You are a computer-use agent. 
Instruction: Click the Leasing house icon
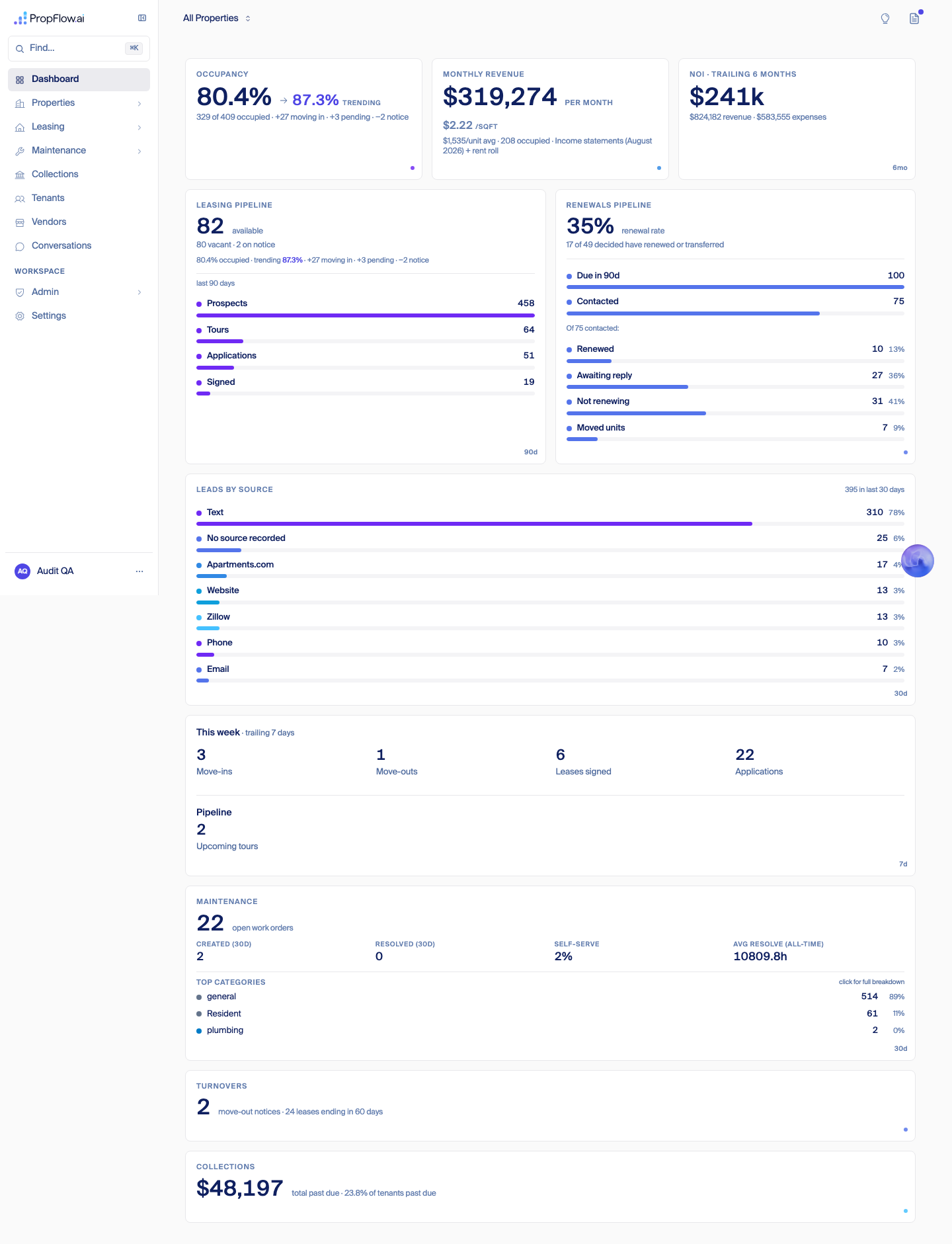coord(20,127)
